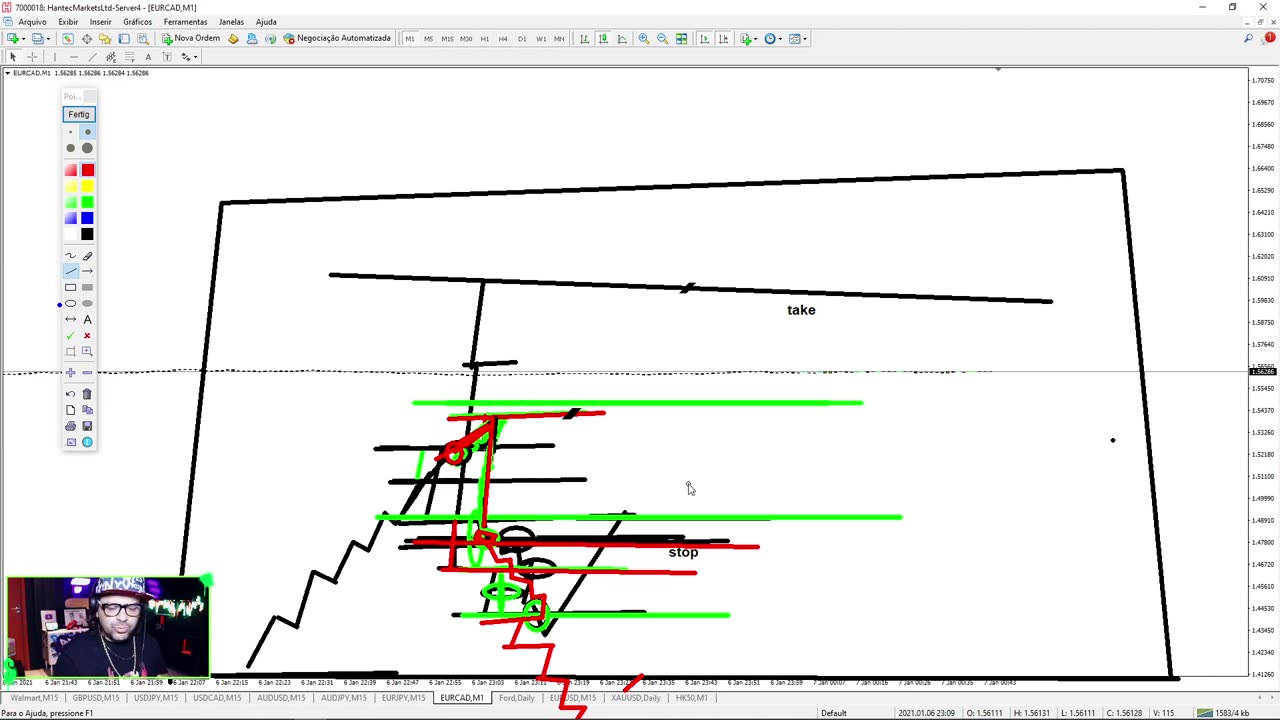
Task: Open the profiles dropdown arrow
Action: point(47,39)
